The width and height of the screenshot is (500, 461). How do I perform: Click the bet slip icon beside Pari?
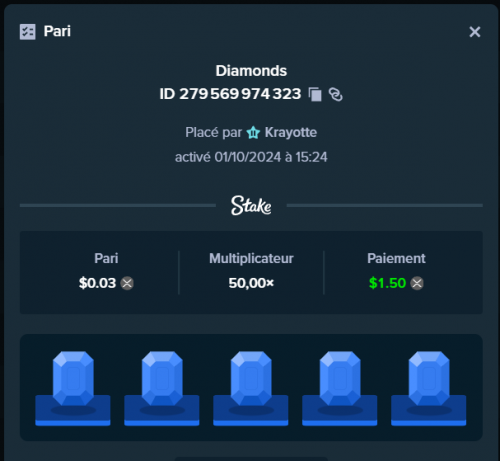pos(28,32)
